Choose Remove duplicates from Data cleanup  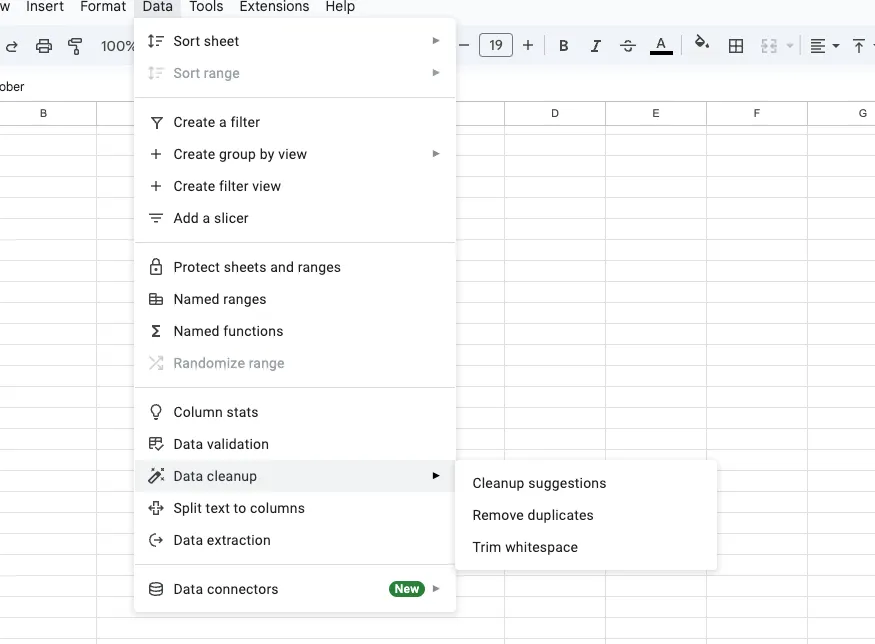click(533, 515)
